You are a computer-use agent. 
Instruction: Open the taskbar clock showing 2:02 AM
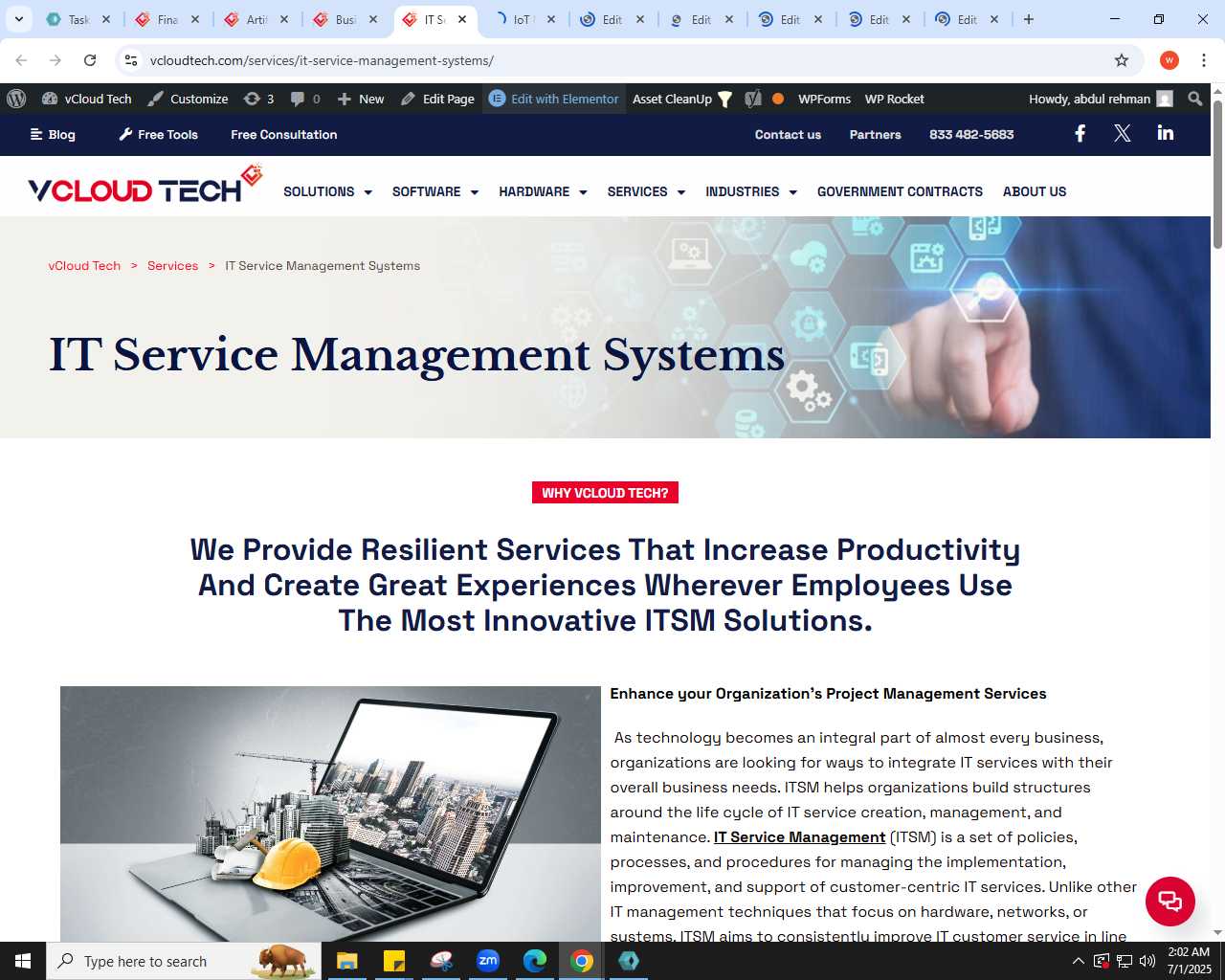click(1189, 961)
